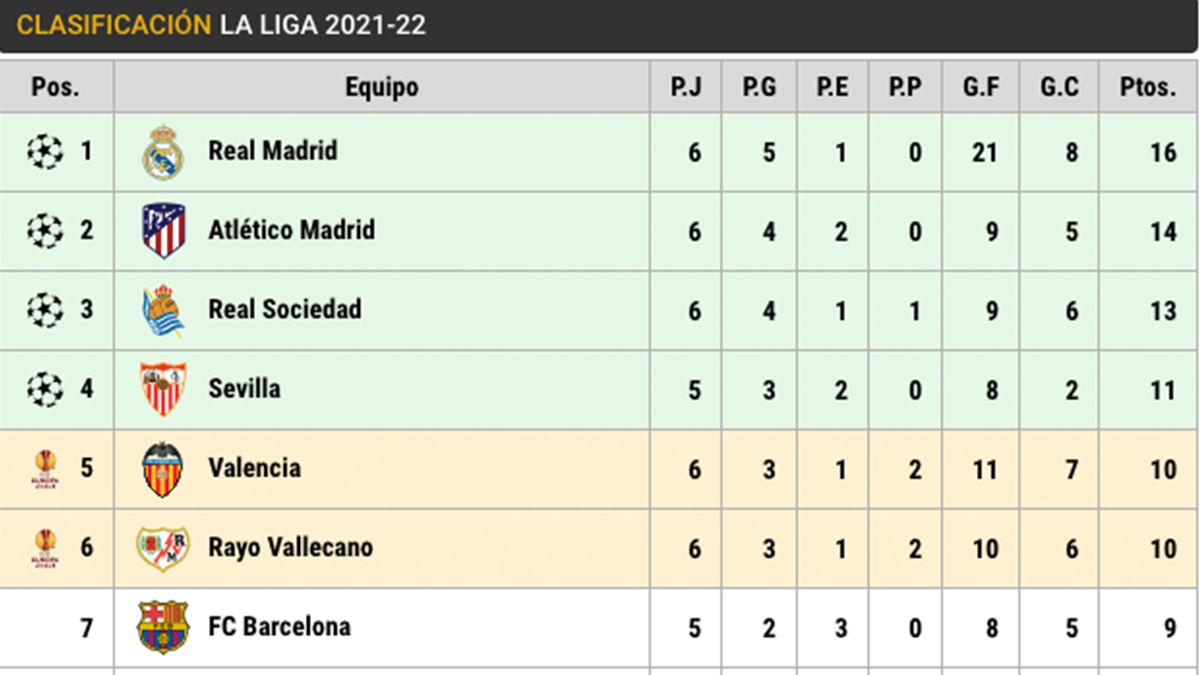Click Champions League icon beside position 4

pos(43,389)
